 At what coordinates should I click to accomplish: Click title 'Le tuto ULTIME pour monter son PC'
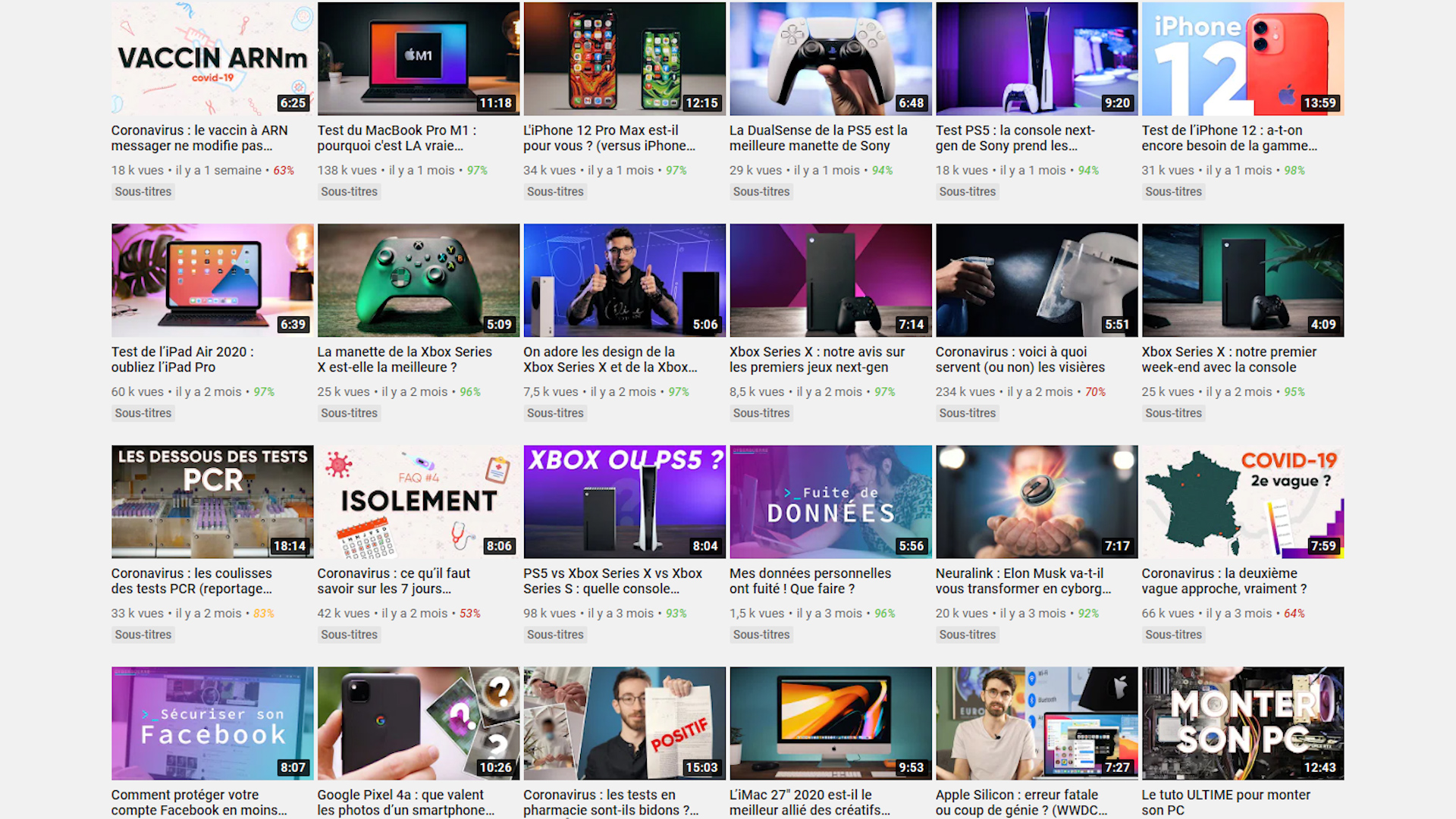[x=1226, y=802]
